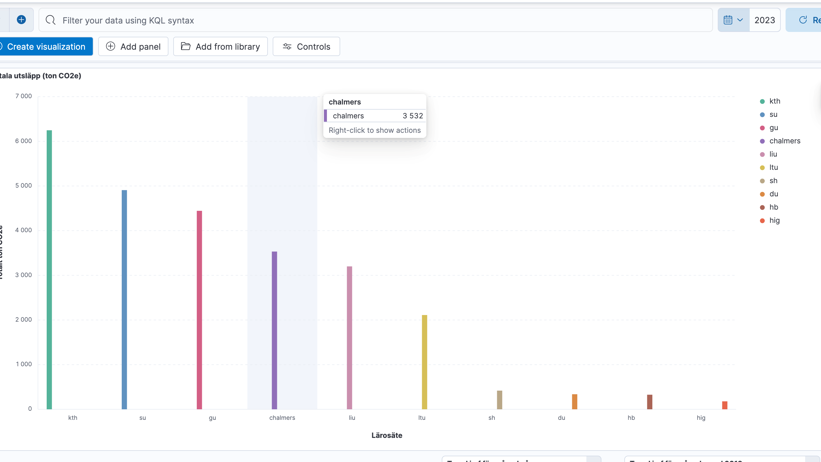Click the magnifier icon in query bar
This screenshot has width=821, height=462.
[x=51, y=20]
